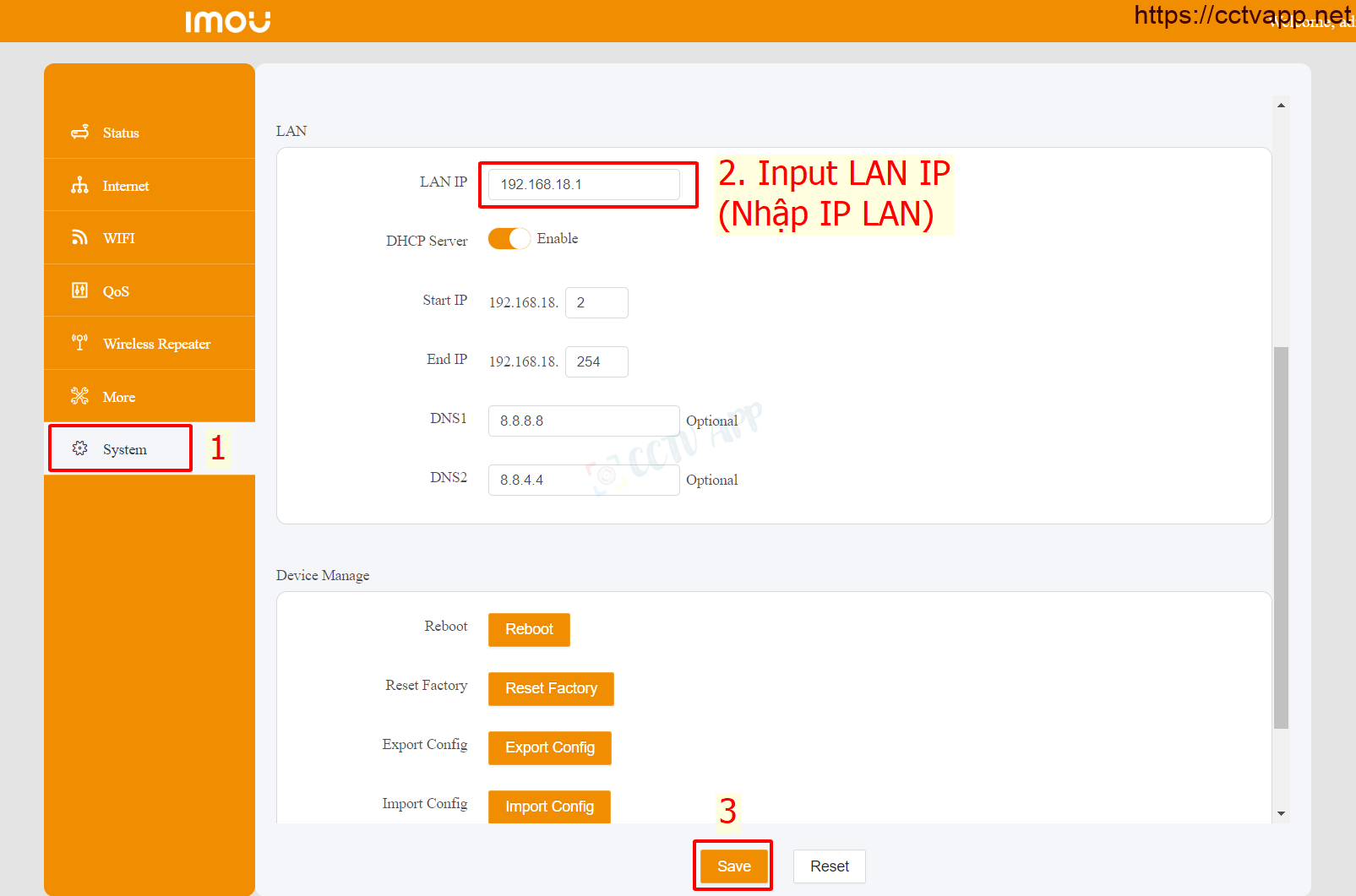
Task: Select the WIFI signal icon
Action: pyautogui.click(x=79, y=238)
